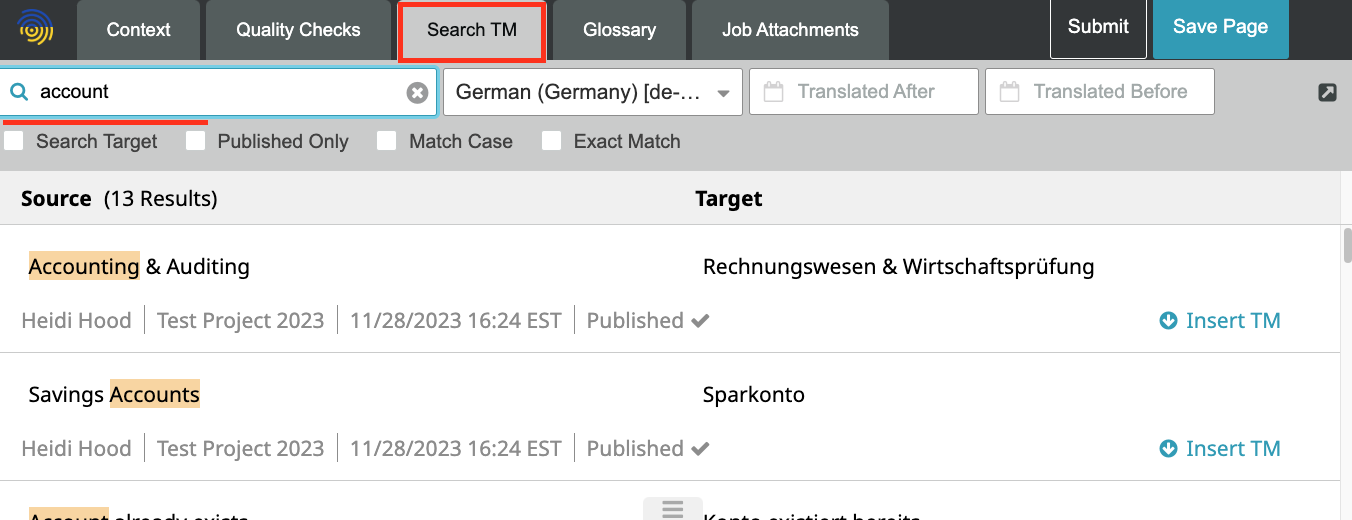Open the German (Germany) language dropdown
Viewport: 1352px width, 520px height.
593,92
